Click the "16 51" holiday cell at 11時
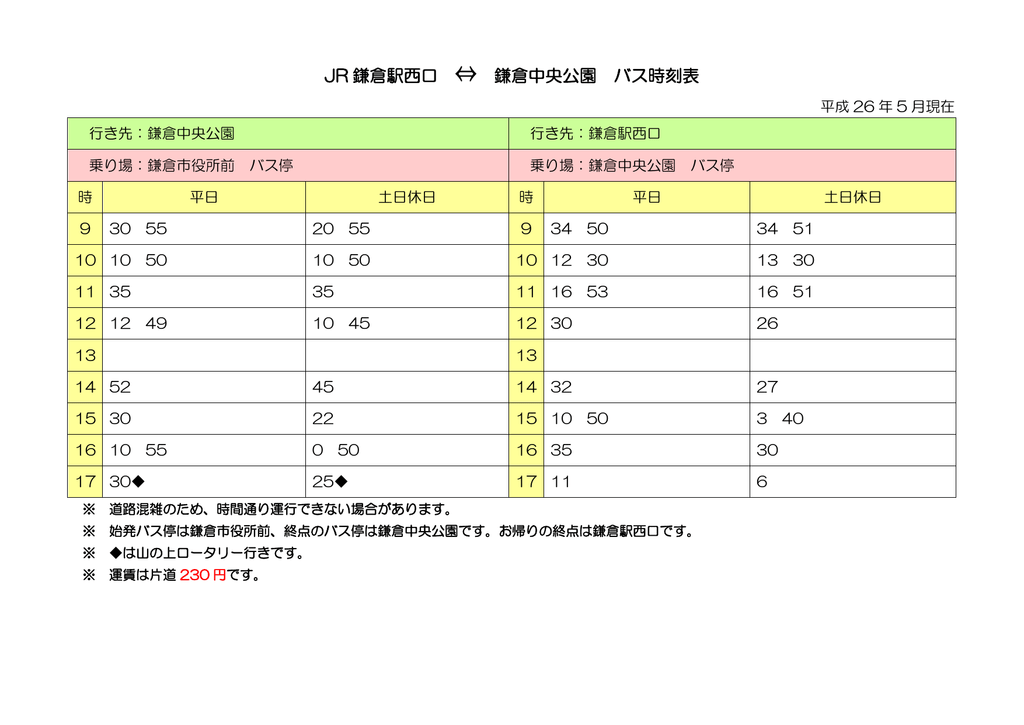This screenshot has height=725, width=1024. (853, 291)
